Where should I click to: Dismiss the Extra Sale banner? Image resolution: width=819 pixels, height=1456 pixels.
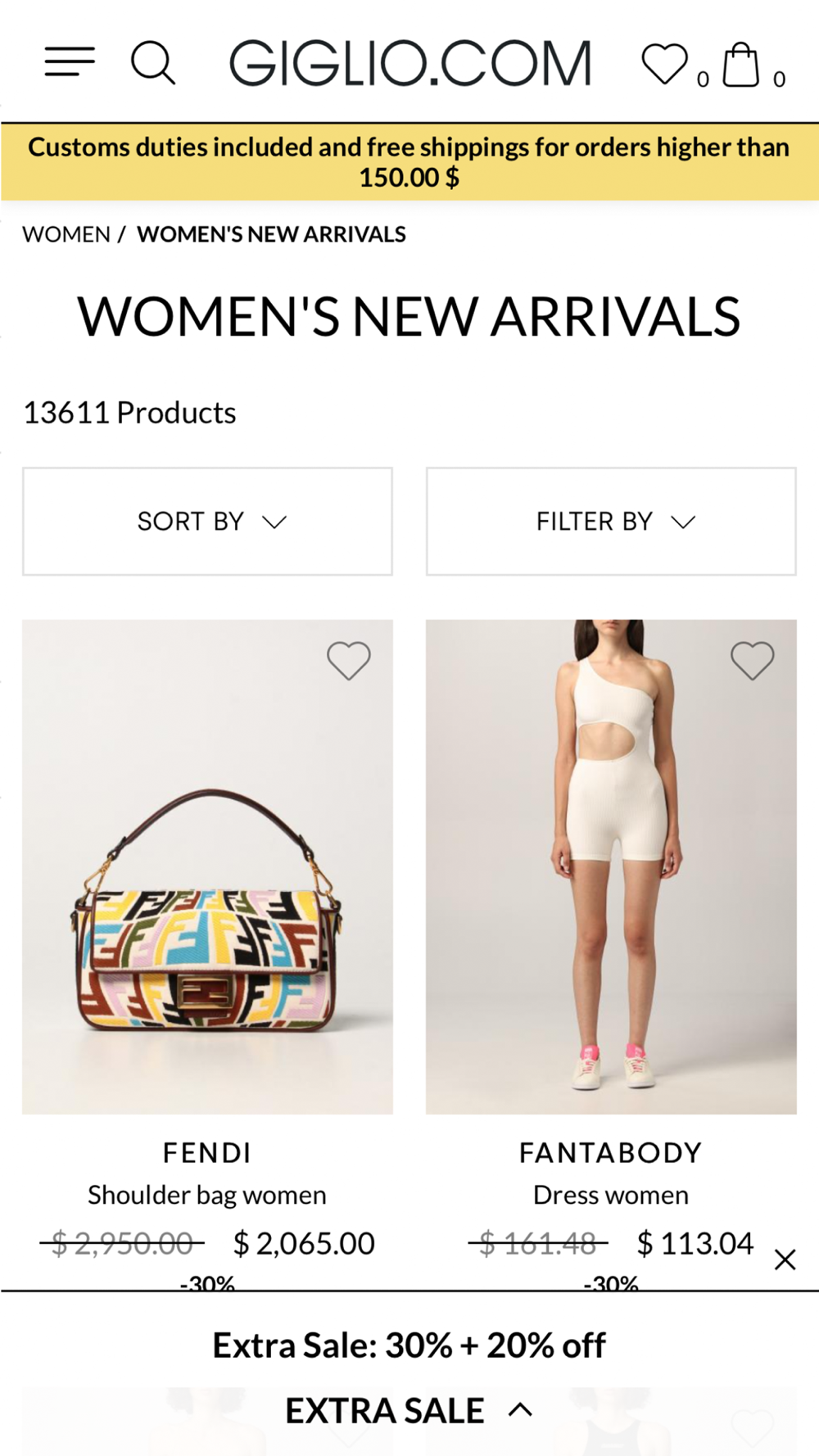pos(785,1259)
